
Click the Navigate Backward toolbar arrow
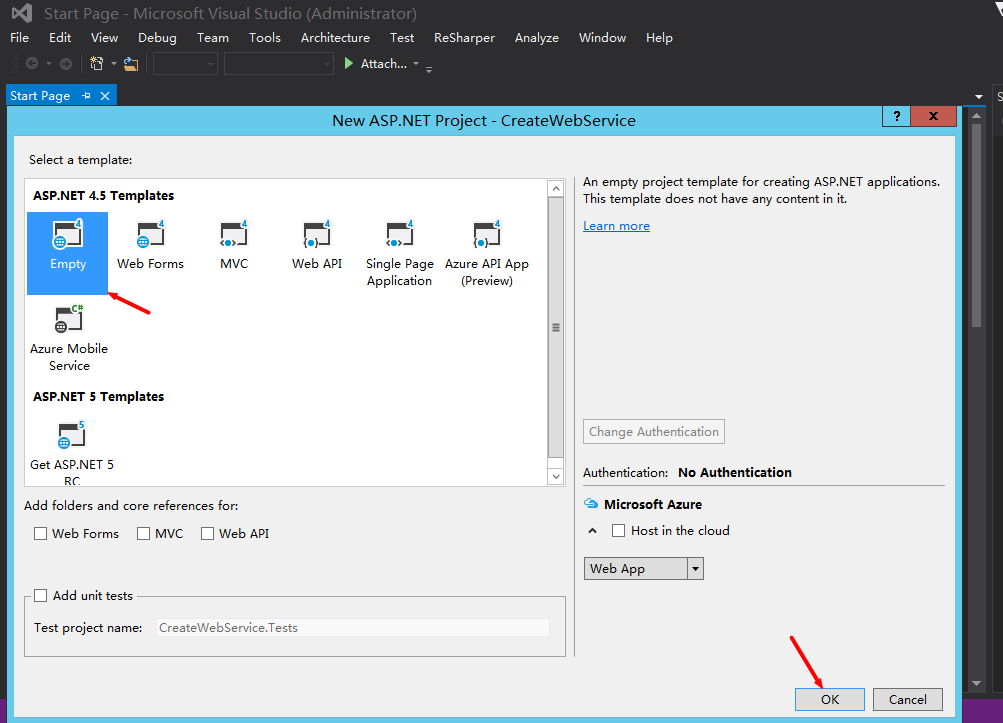click(x=32, y=63)
